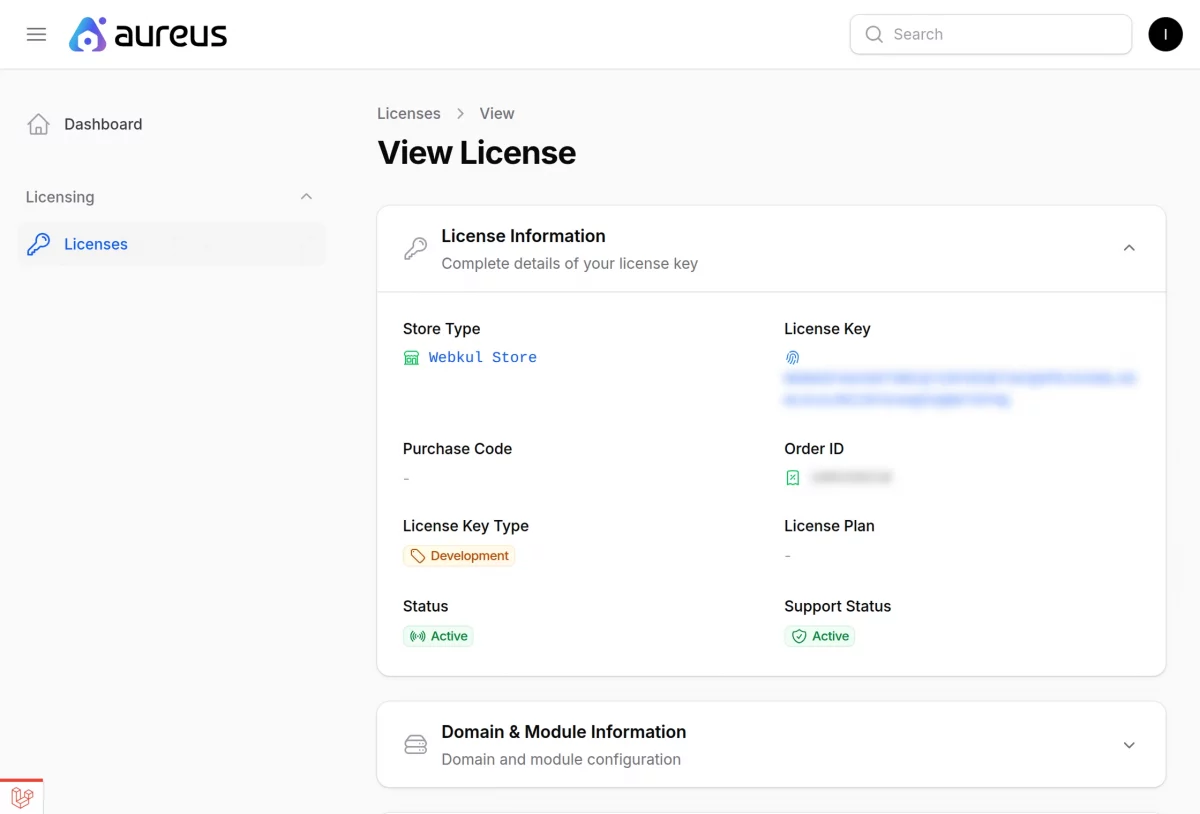Click the License Key Type label

pyautogui.click(x=466, y=526)
